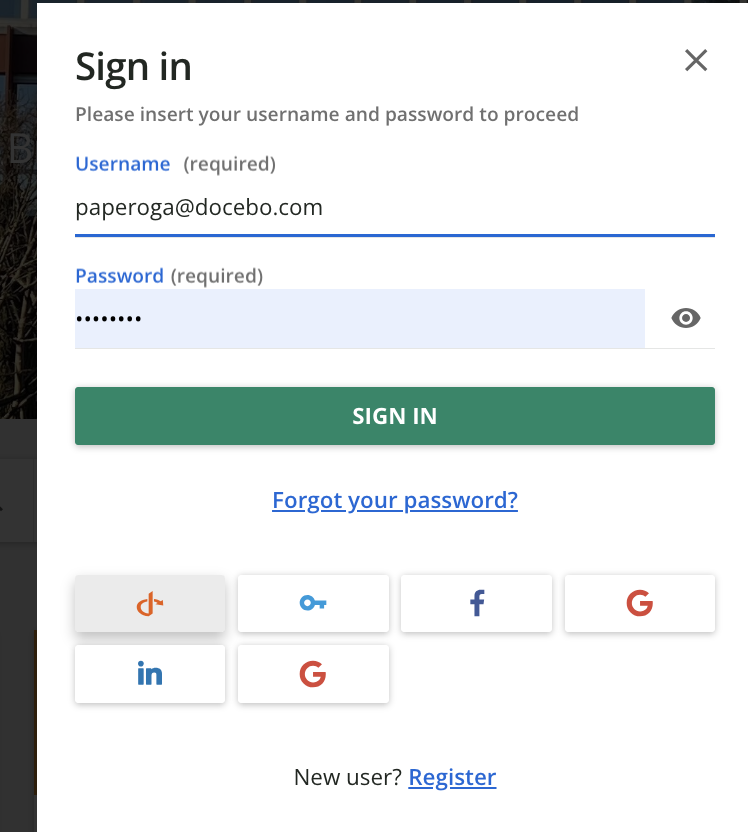Click the 'New user?' text
This screenshot has height=832, width=748.
[348, 777]
